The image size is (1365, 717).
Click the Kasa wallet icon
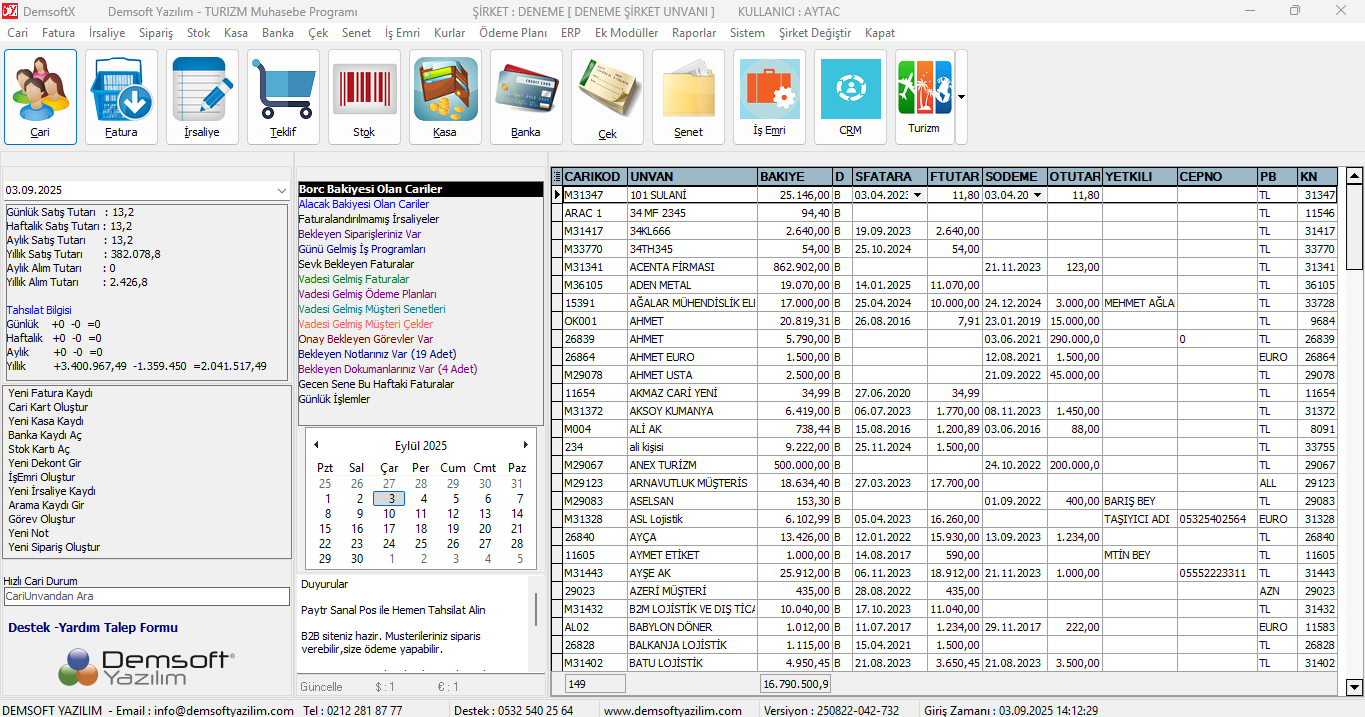tap(445, 96)
